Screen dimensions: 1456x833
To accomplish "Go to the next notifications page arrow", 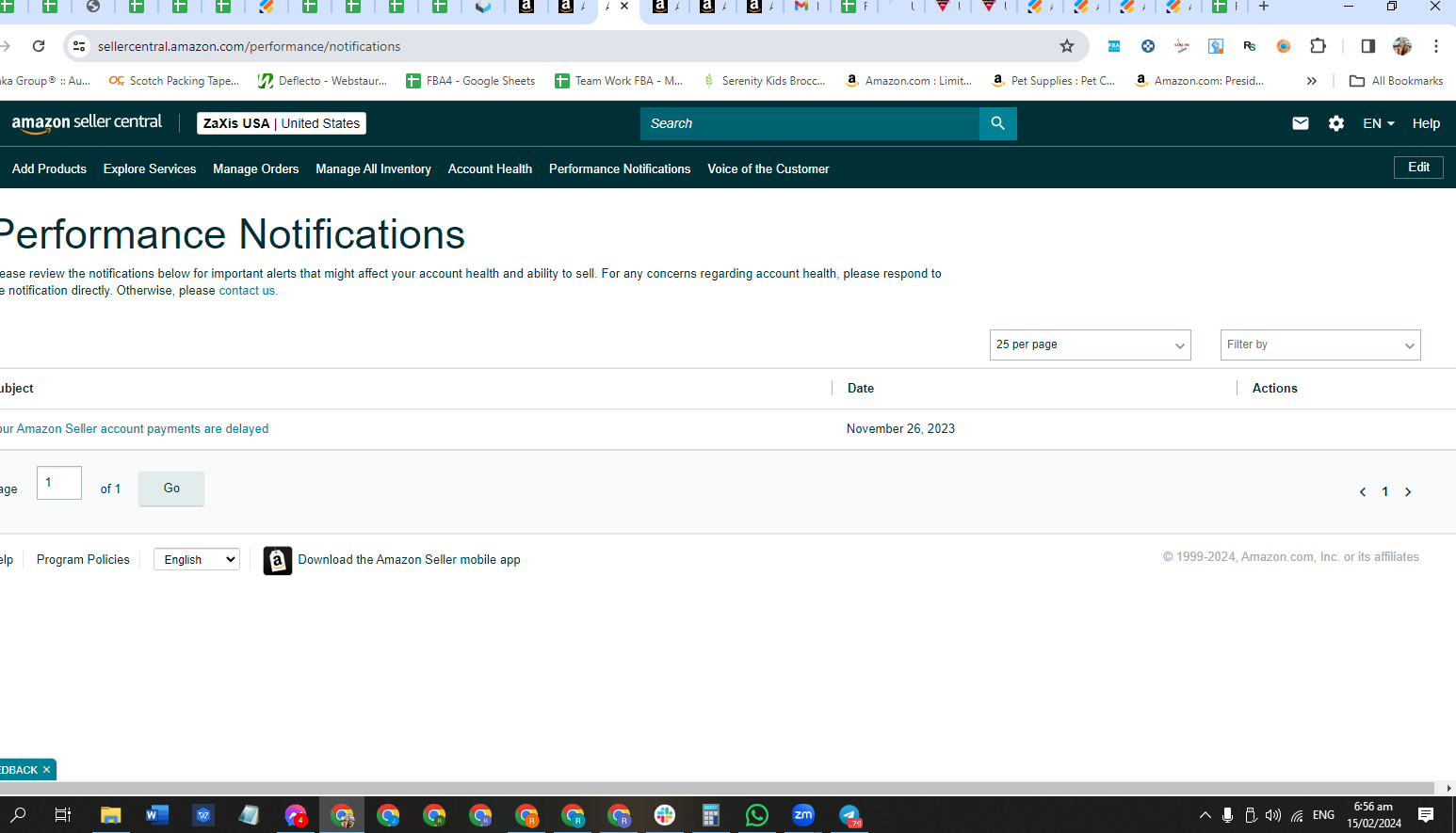I will click(1408, 492).
